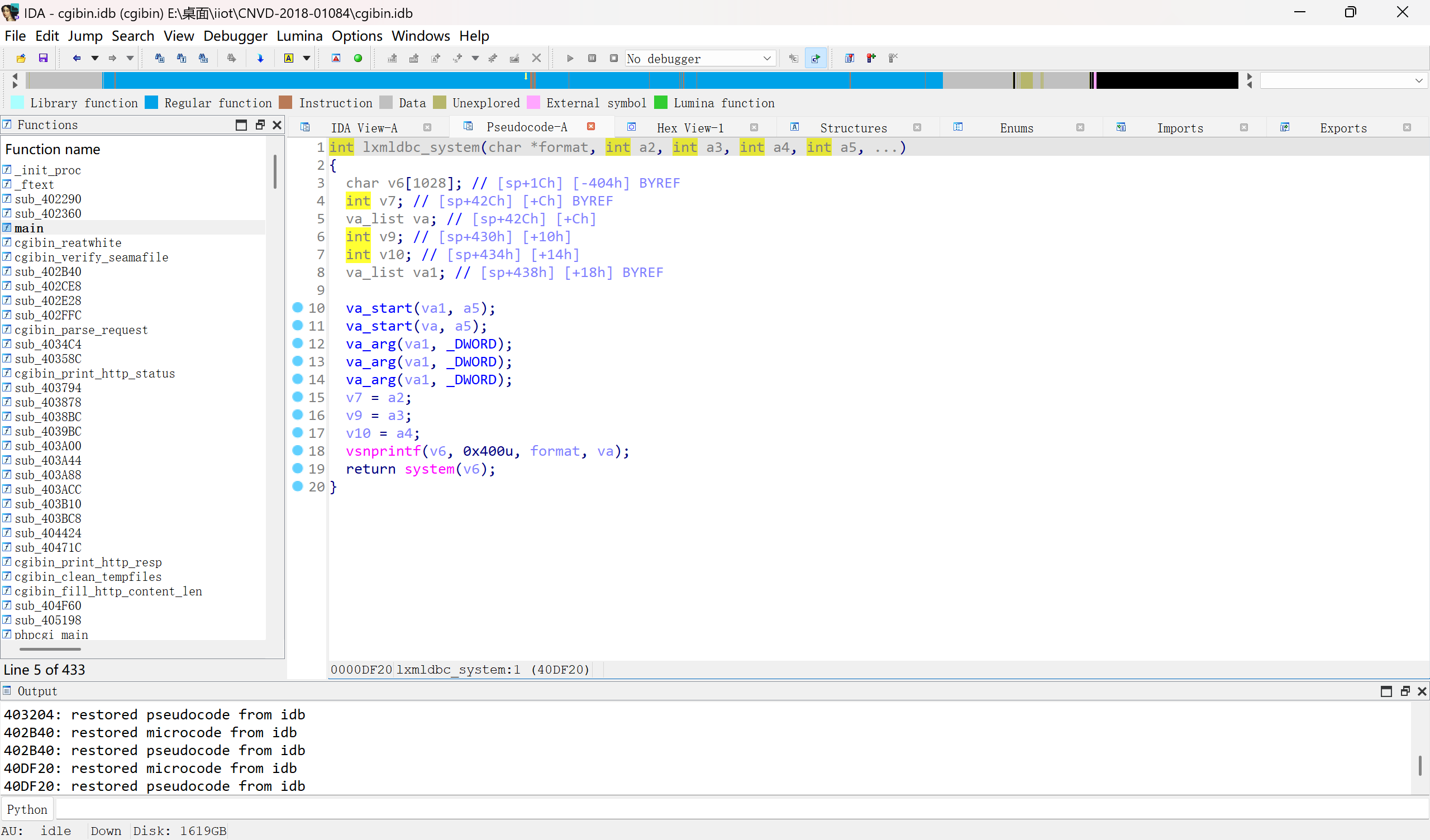Screen dimensions: 1430x840
Task: Open the Options menu
Action: 357,36
